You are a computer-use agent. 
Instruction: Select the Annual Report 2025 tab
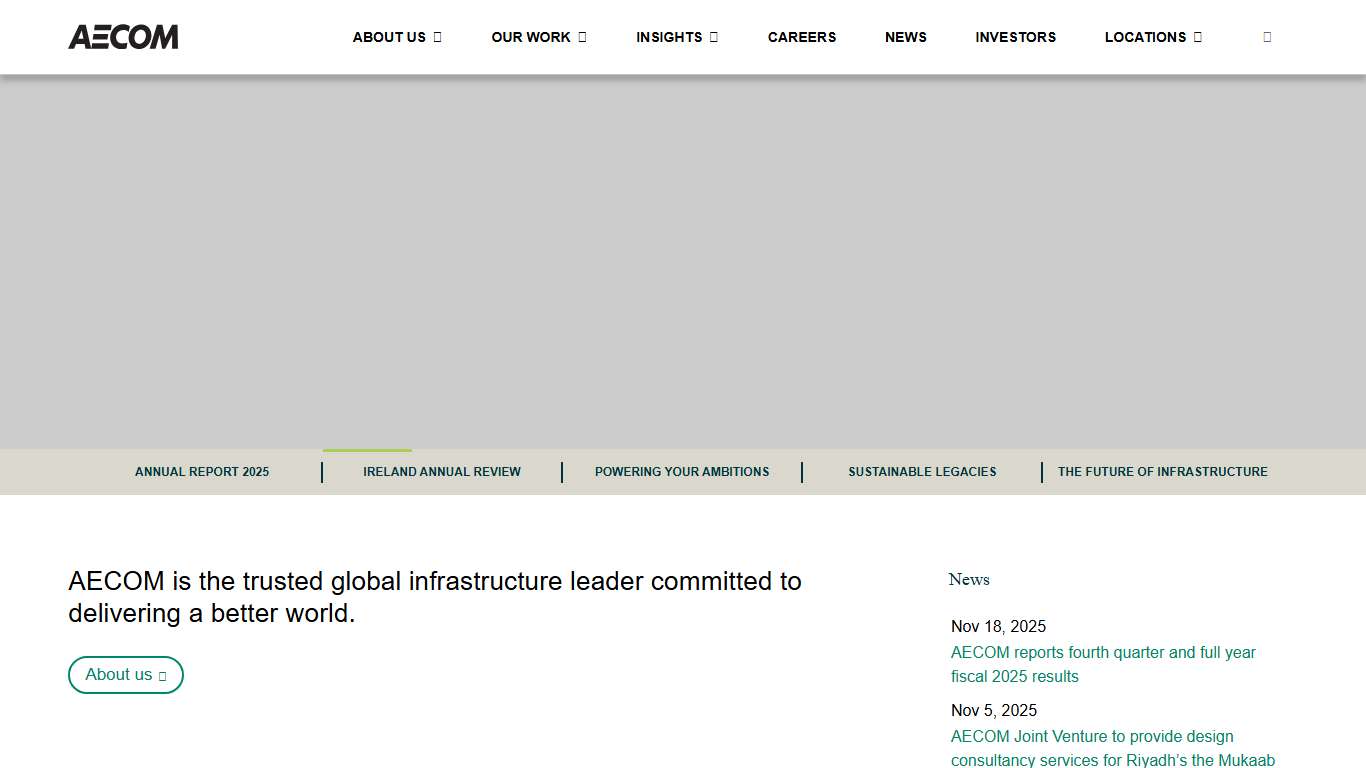202,472
